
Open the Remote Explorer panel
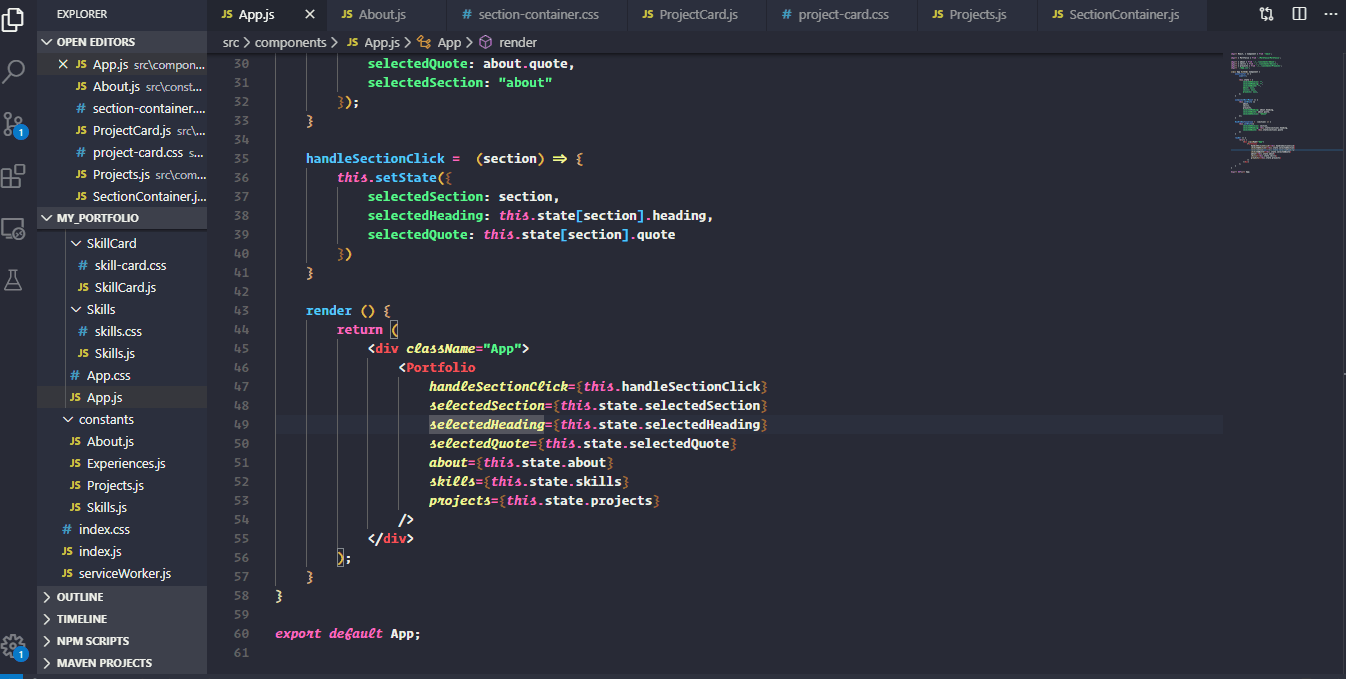[13, 228]
